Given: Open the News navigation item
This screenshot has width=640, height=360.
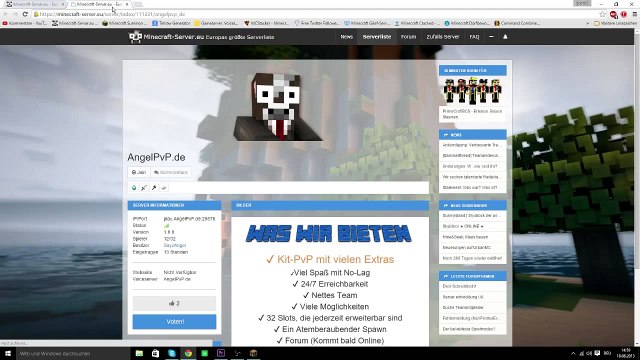Looking at the screenshot, I should click(347, 37).
